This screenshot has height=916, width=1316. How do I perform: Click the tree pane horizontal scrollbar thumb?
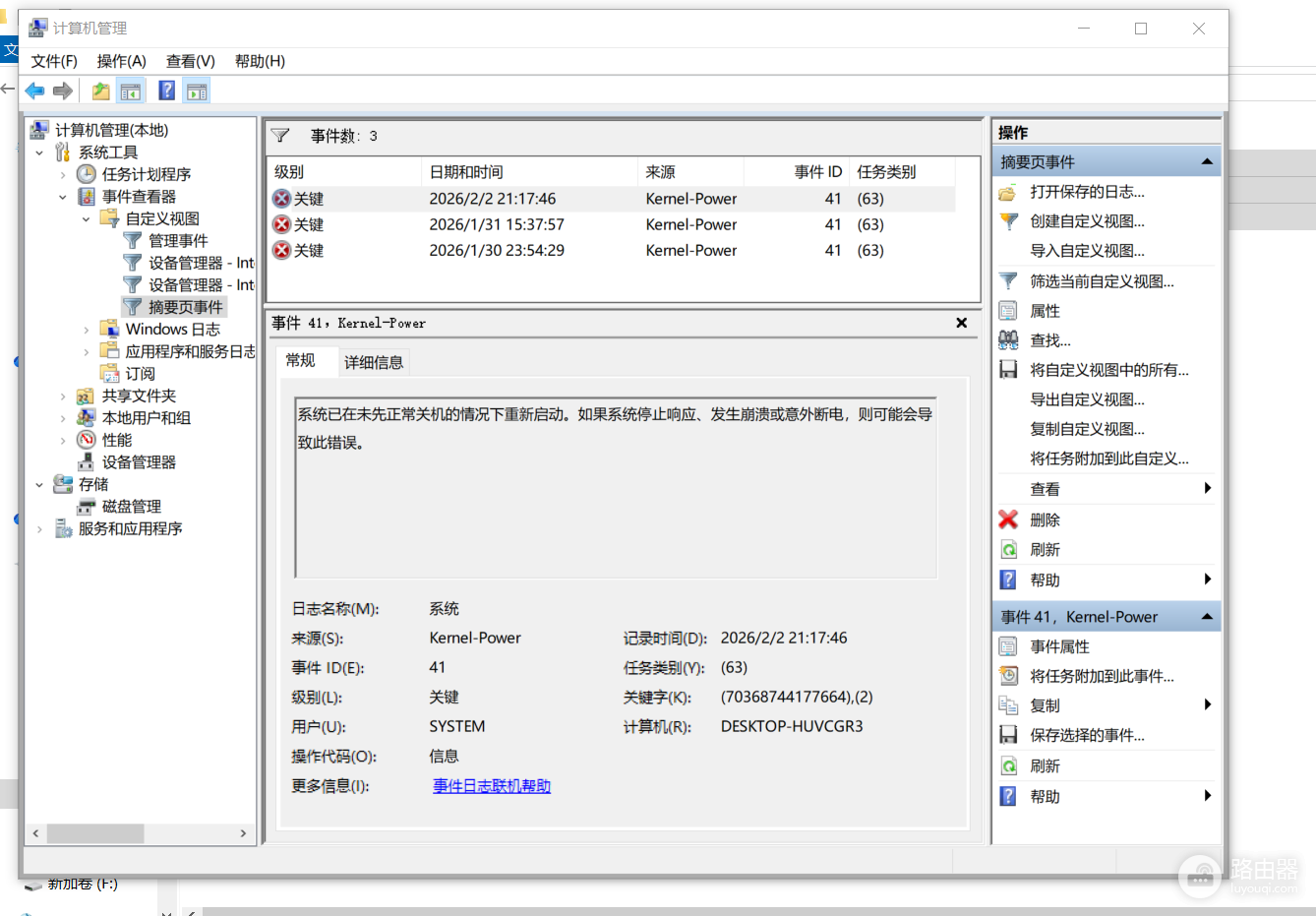click(95, 833)
